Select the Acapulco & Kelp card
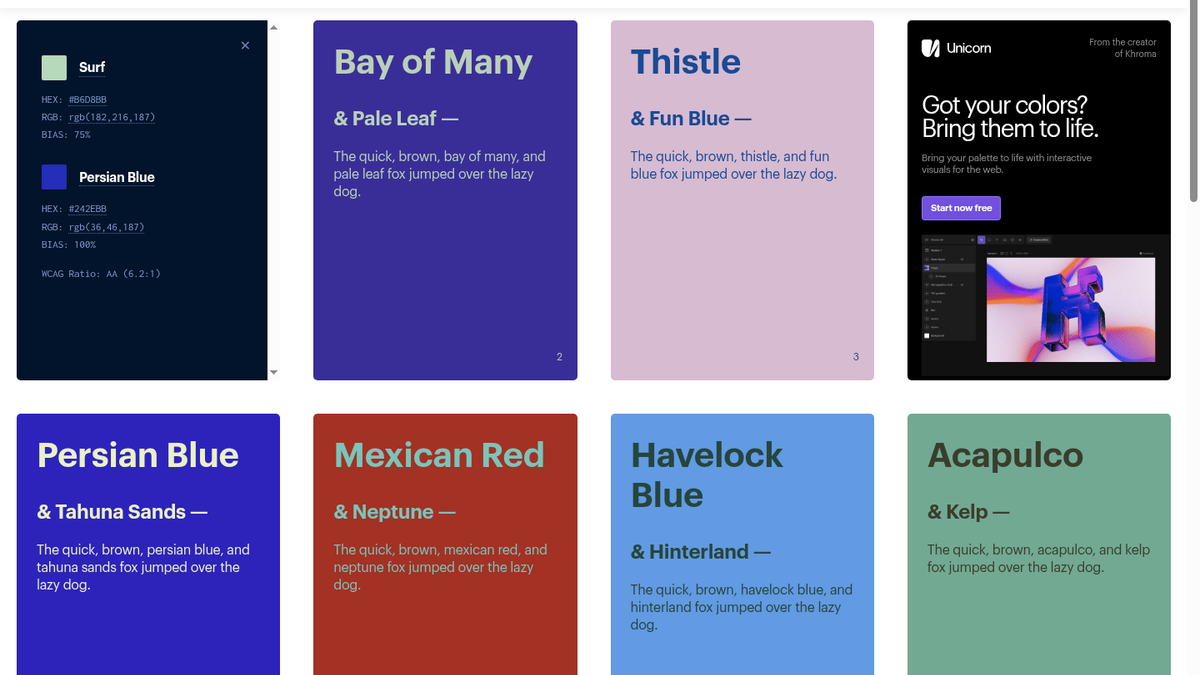The width and height of the screenshot is (1200, 675). (1039, 544)
